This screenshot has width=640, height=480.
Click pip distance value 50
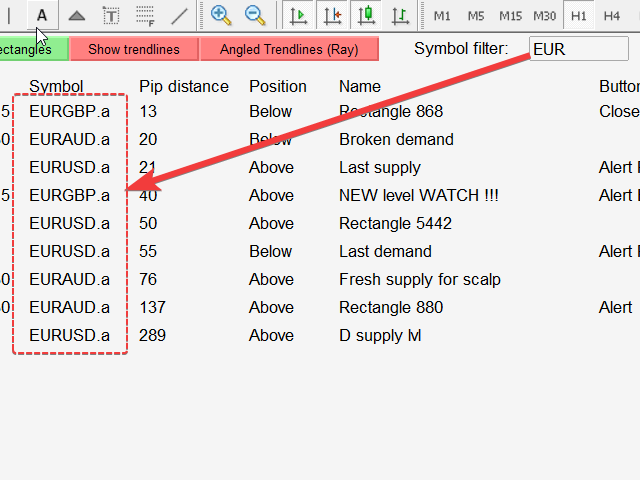pyautogui.click(x=148, y=223)
